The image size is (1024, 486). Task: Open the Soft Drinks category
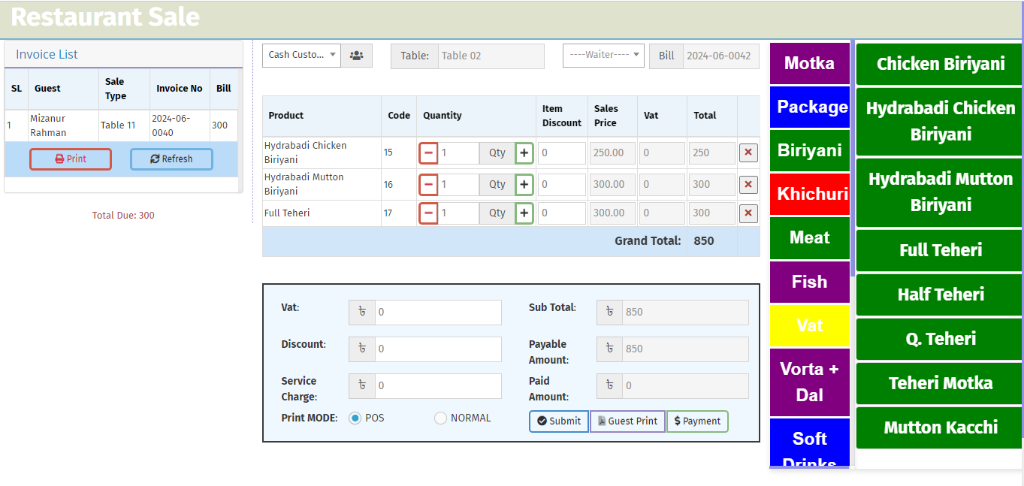pyautogui.click(x=810, y=443)
